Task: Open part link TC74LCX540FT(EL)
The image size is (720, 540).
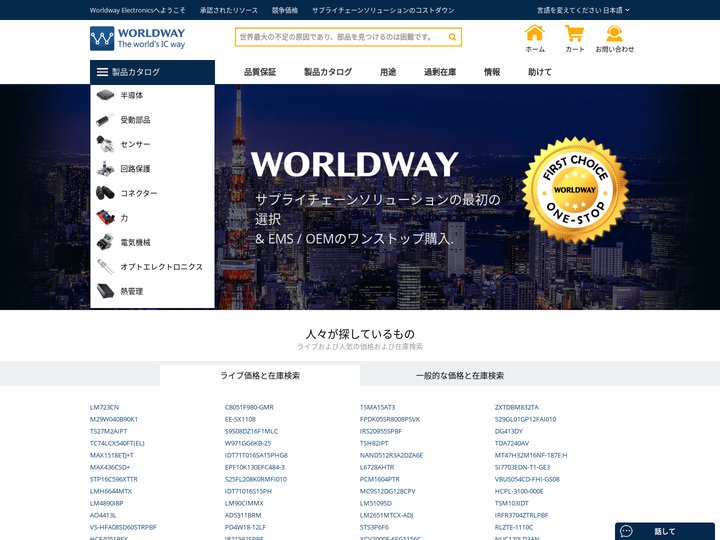Action: (117, 443)
